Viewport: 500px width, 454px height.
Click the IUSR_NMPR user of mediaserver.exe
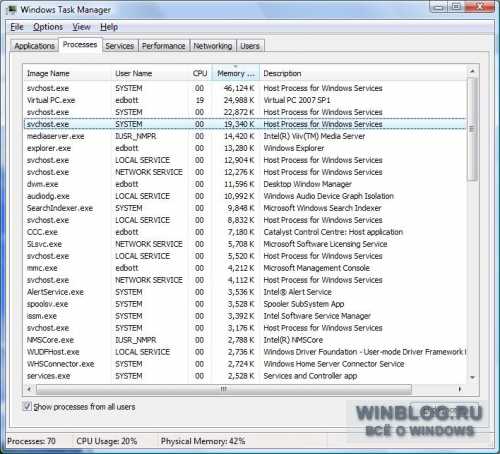coord(136,136)
